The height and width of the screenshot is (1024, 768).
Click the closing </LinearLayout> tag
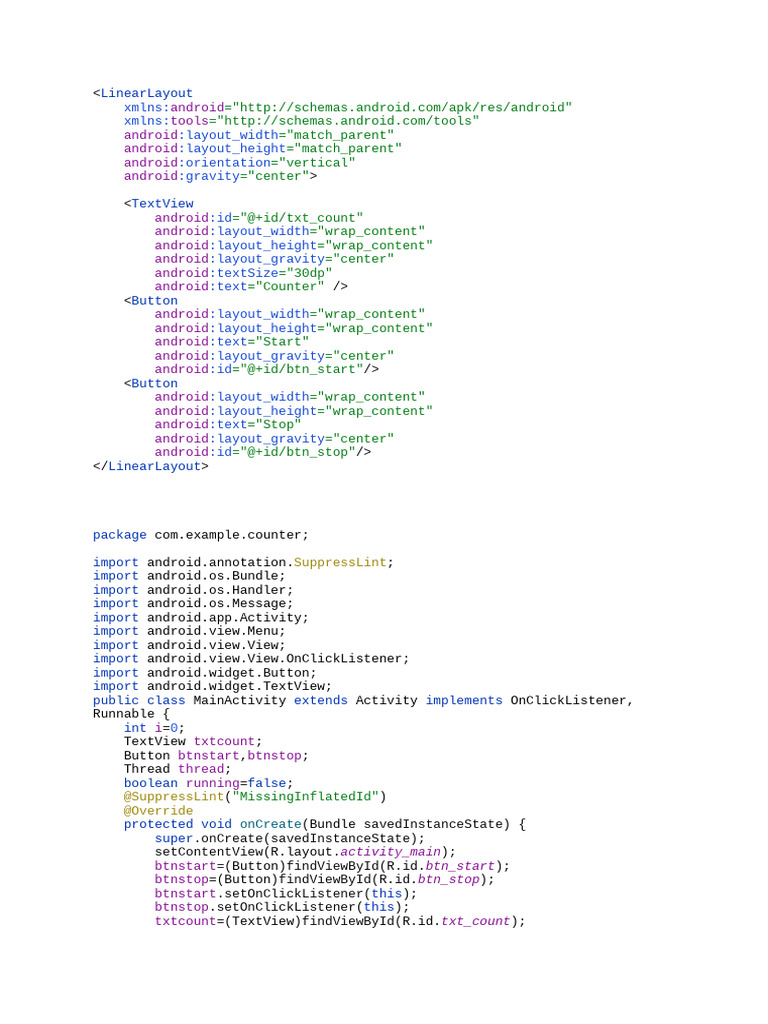coord(151,466)
